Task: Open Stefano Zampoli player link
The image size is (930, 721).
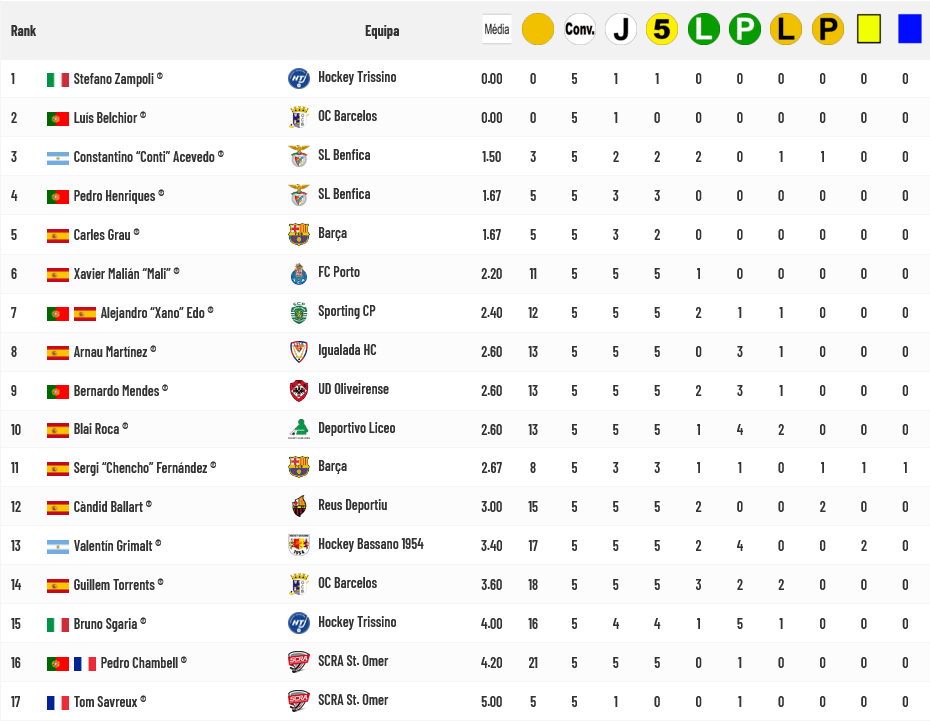Action: click(113, 78)
